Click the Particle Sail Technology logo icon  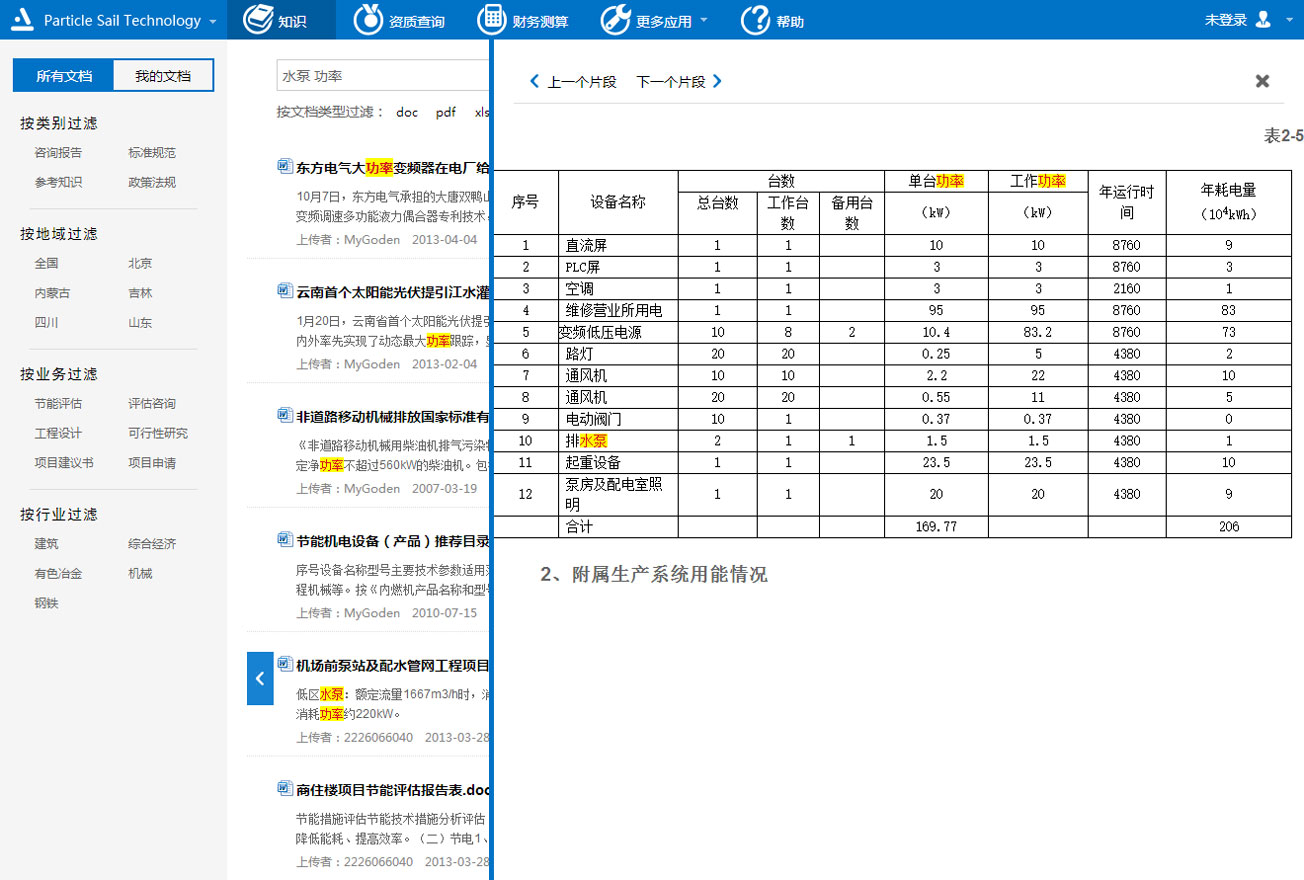tap(26, 20)
